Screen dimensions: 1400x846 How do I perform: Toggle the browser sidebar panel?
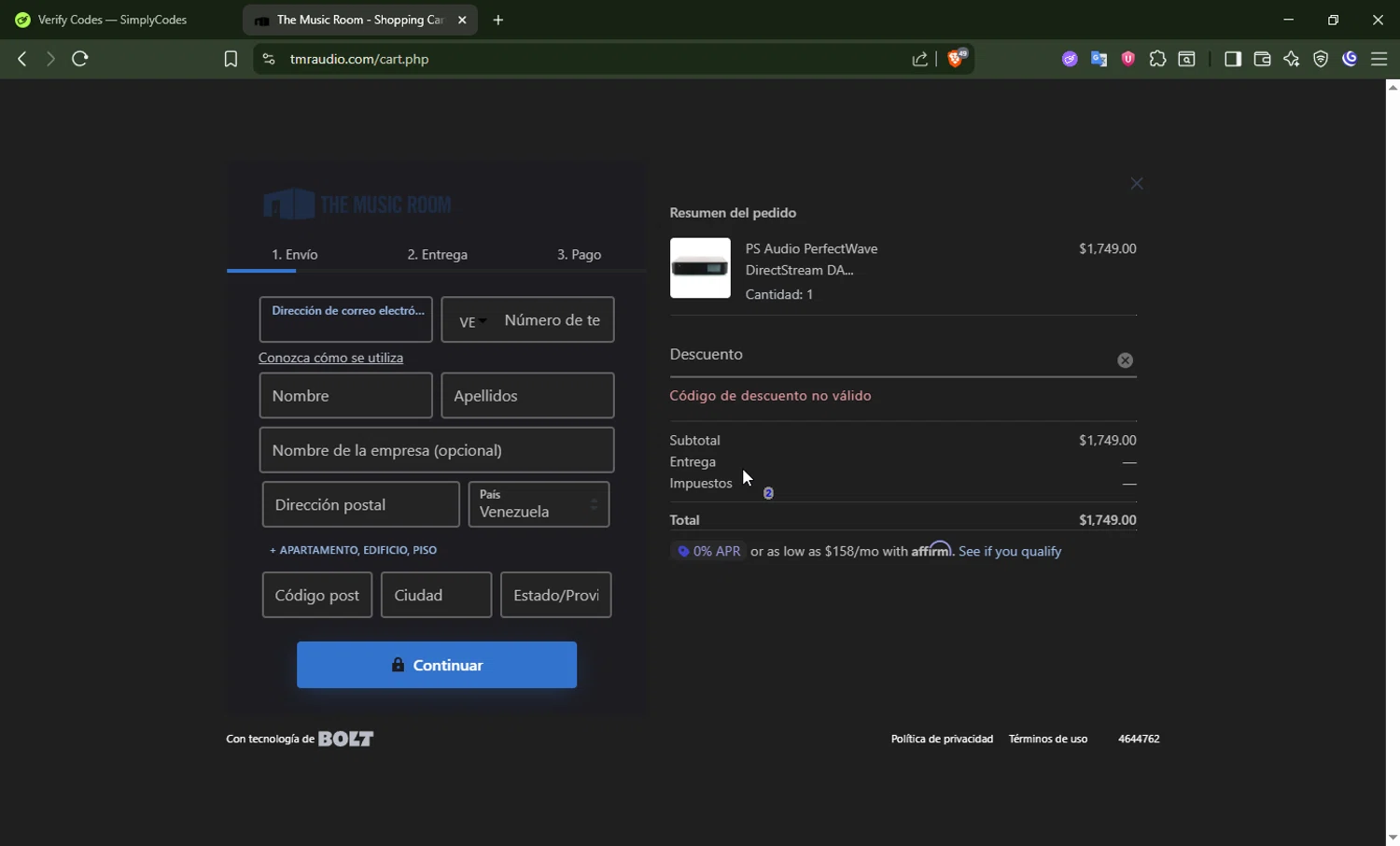coord(1233,59)
